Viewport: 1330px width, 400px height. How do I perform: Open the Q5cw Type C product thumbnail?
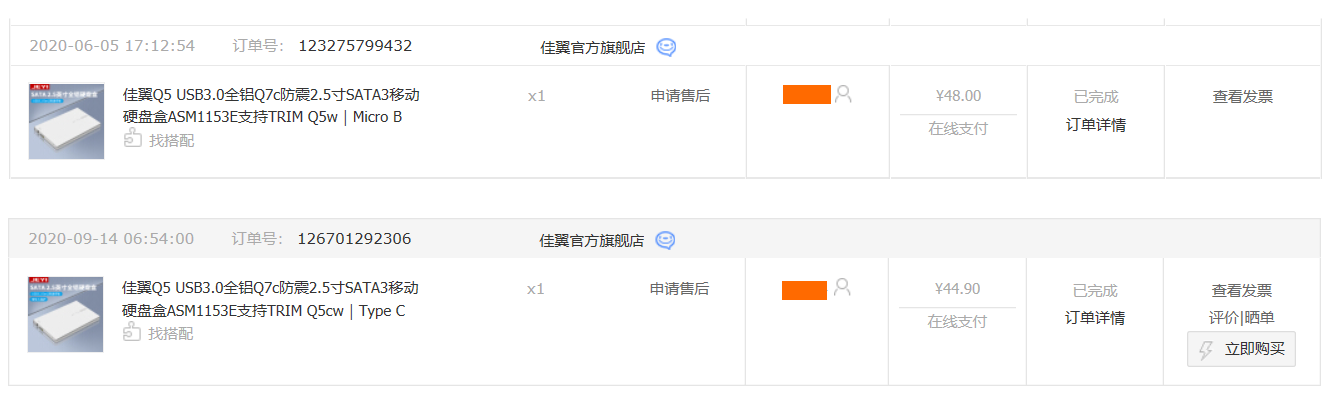pyautogui.click(x=67, y=314)
